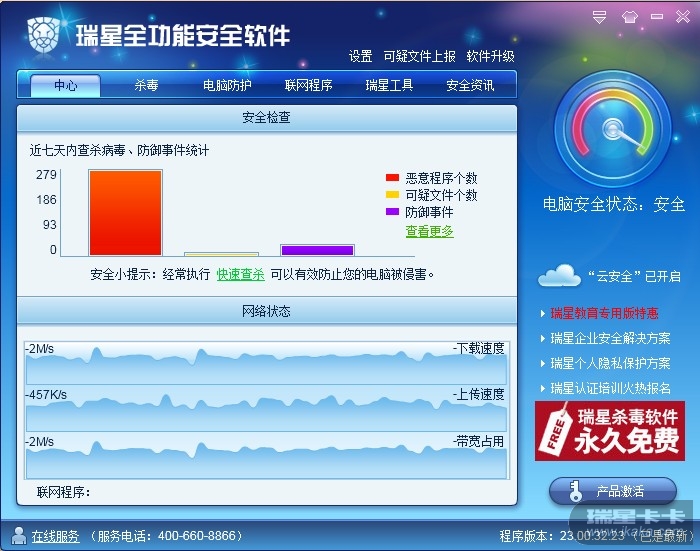Viewport: 700px width, 551px height.
Task: Click the 瑞星全功能安全软件 title text
Action: (183, 35)
